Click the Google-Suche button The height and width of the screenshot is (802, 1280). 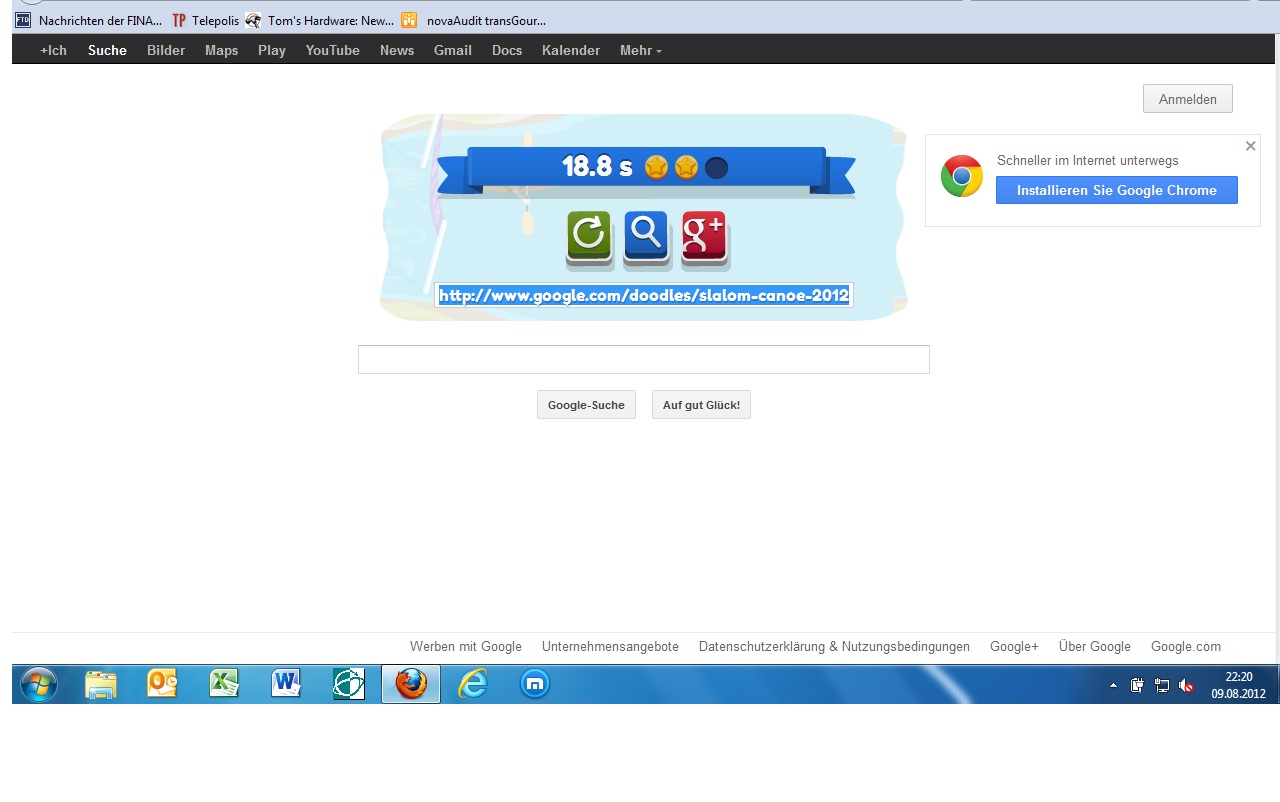click(586, 405)
